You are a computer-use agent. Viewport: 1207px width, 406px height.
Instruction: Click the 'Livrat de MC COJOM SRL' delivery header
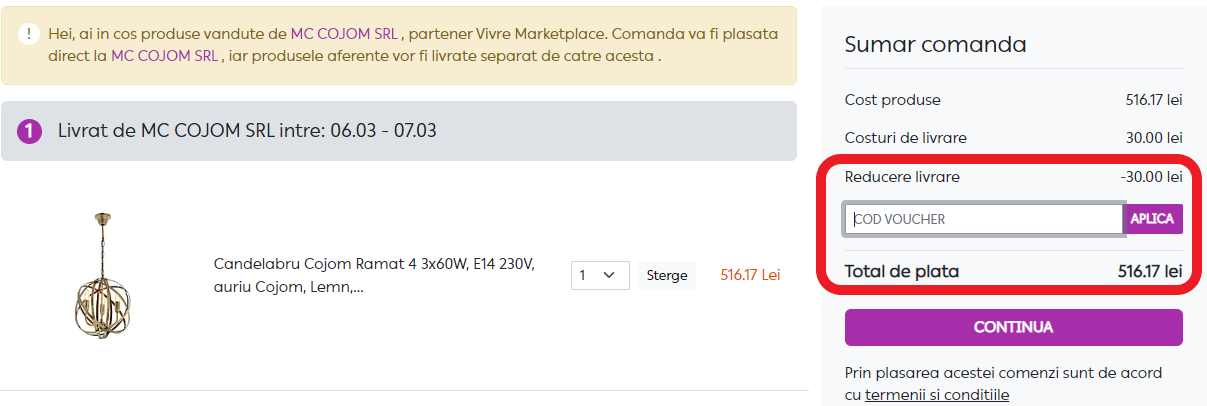pos(247,131)
